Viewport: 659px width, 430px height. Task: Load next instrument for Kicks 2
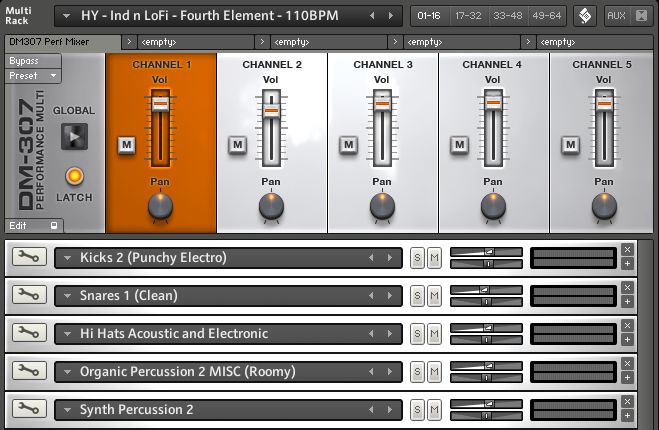click(x=390, y=258)
